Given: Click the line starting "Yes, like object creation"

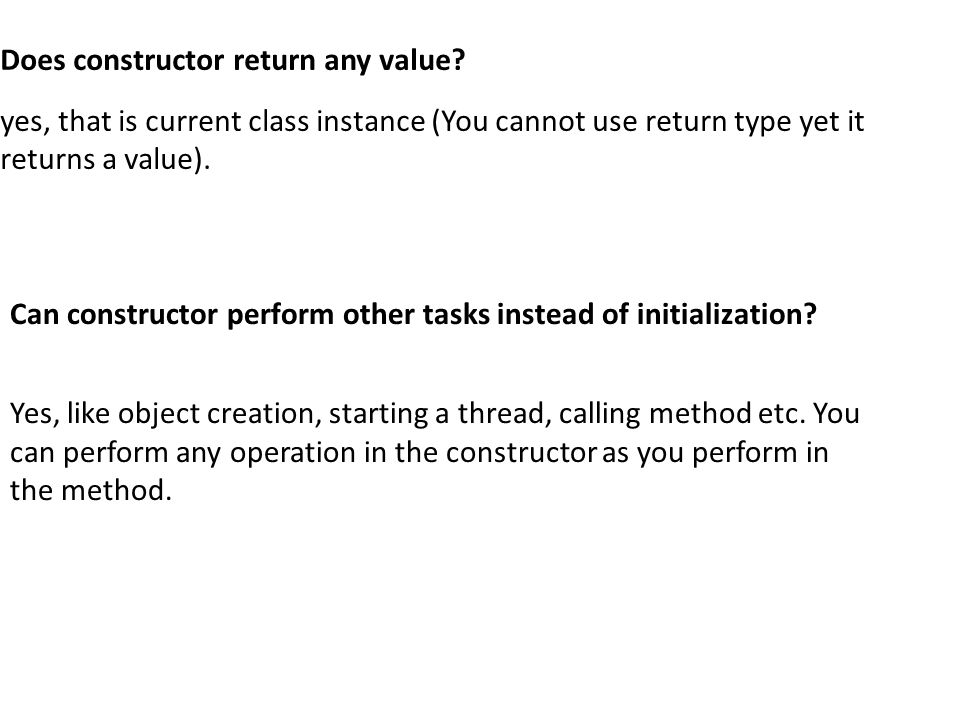Looking at the screenshot, I should (435, 413).
